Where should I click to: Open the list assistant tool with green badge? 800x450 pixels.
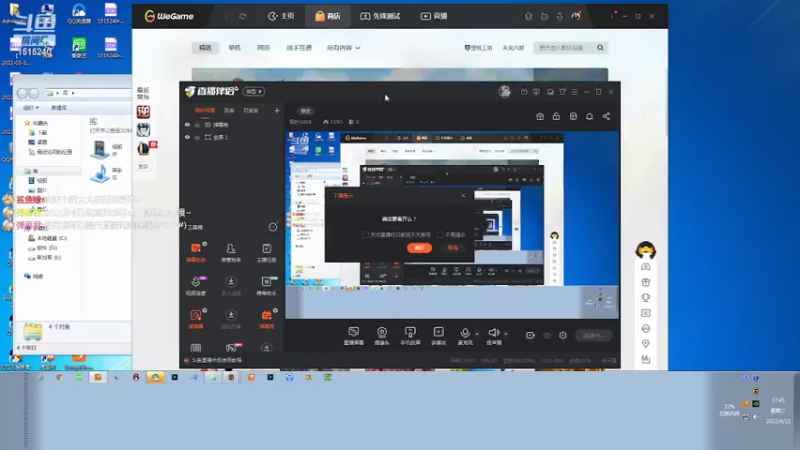tap(266, 285)
